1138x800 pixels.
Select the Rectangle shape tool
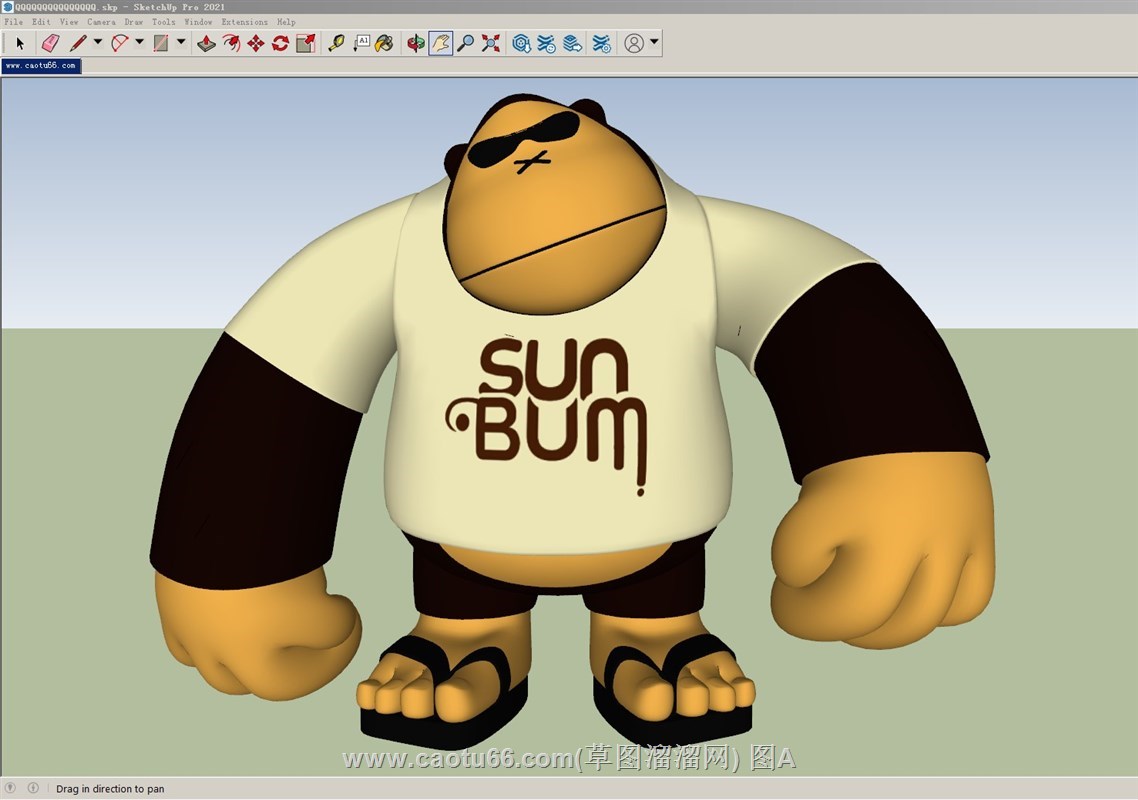[161, 44]
